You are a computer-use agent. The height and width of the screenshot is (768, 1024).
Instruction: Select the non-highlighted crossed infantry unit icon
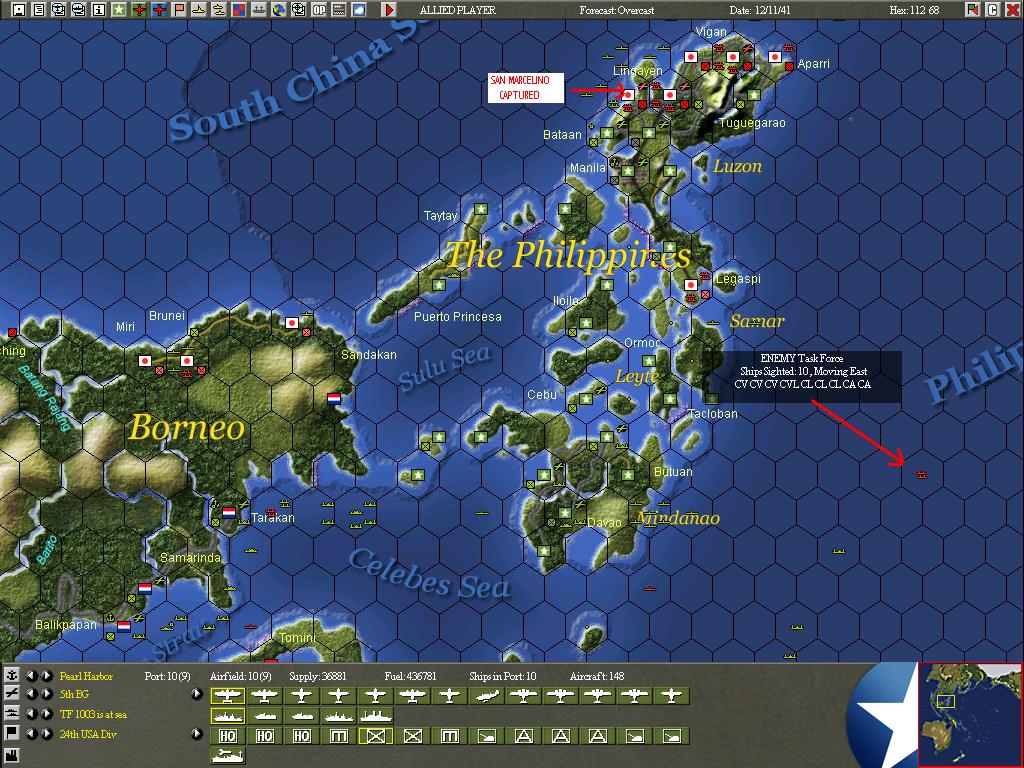point(413,737)
